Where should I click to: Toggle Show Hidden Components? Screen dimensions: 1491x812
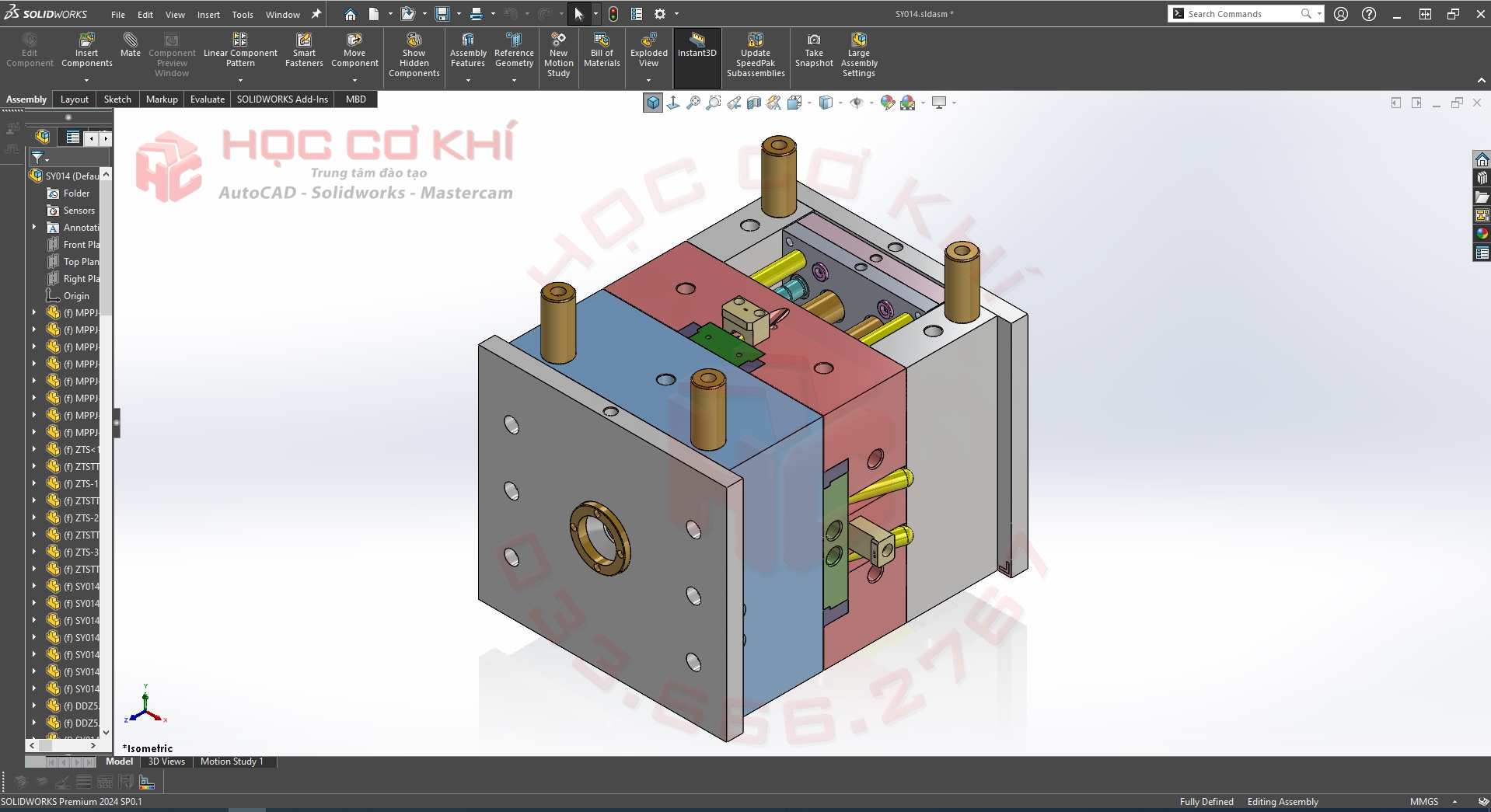click(414, 54)
